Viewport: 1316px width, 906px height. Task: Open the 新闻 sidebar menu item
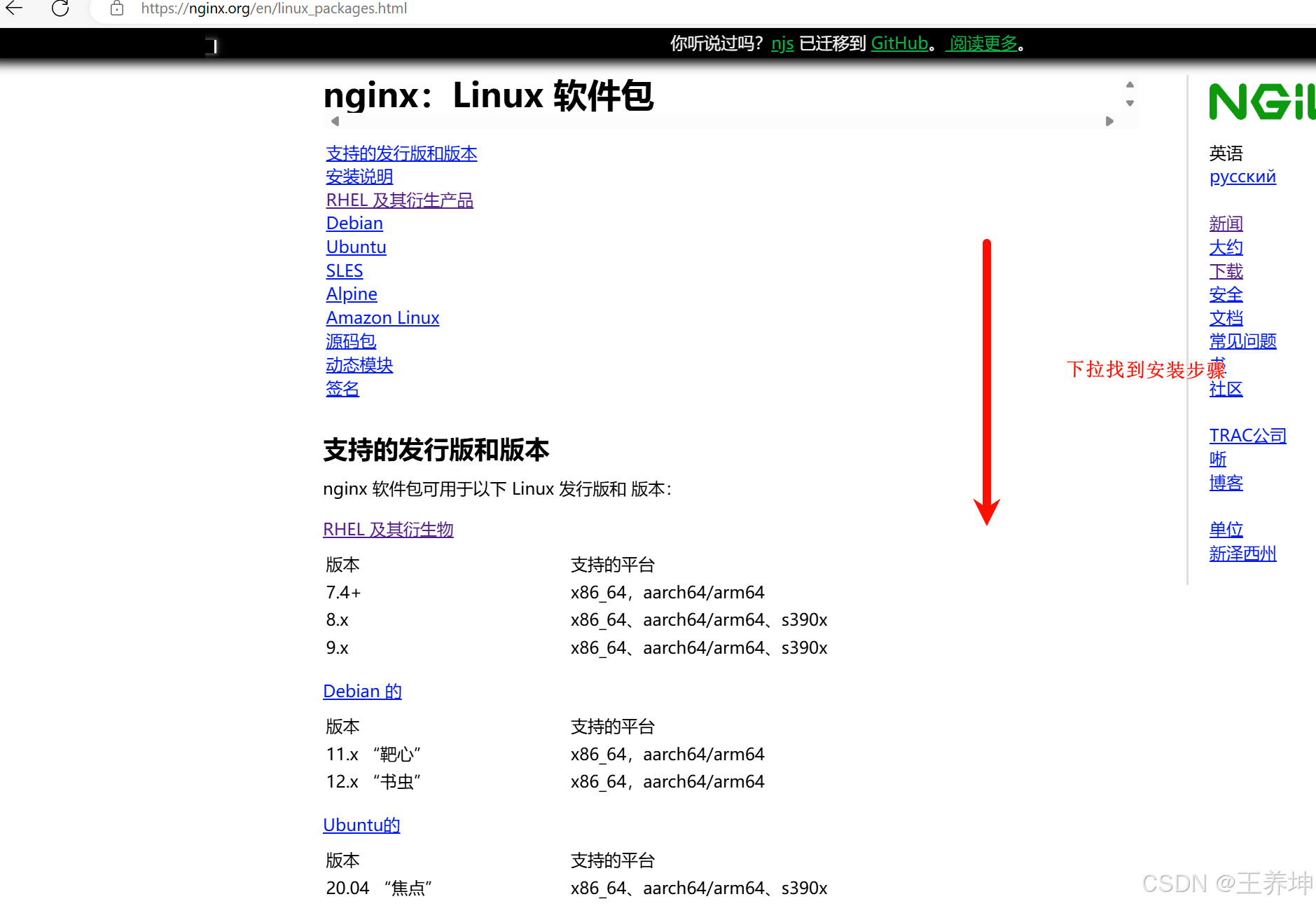tap(1226, 224)
